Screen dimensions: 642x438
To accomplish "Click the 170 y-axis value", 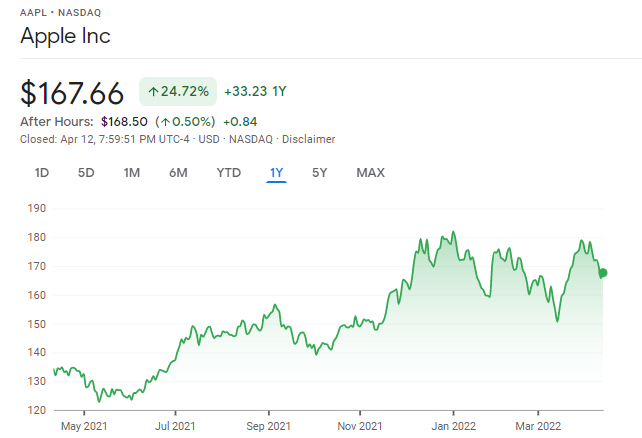I will coord(37,266).
